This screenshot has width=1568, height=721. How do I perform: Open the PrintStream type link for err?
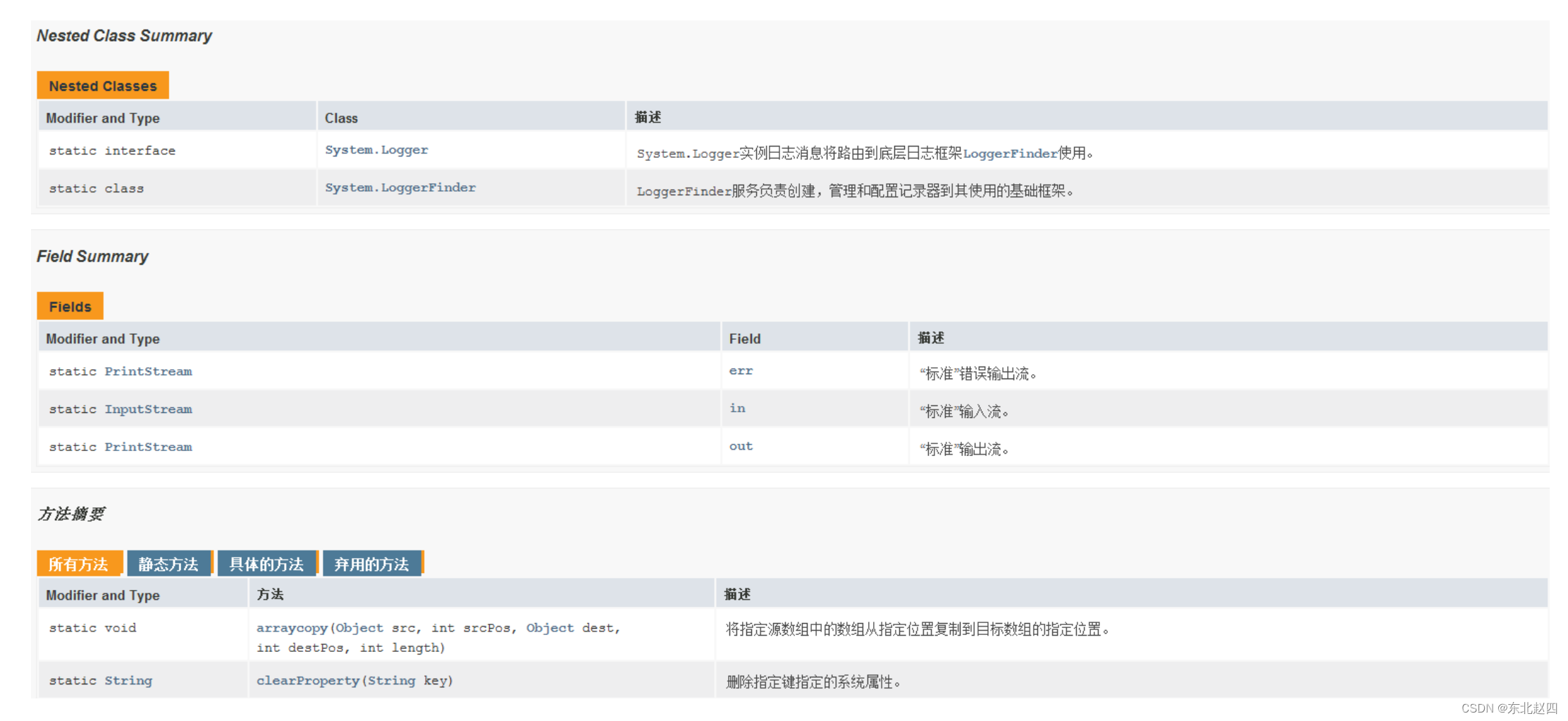148,371
